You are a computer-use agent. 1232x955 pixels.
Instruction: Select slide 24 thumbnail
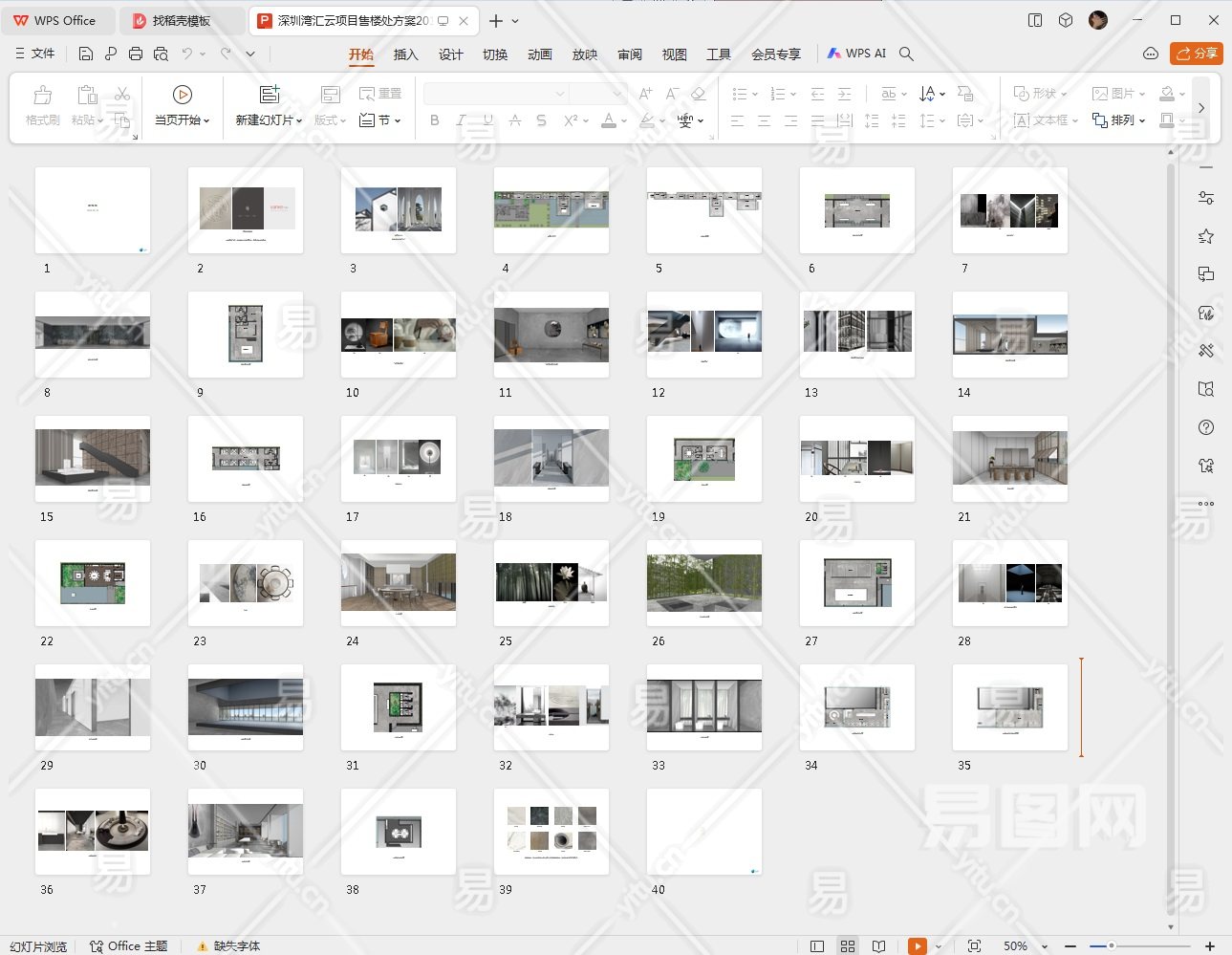399,582
